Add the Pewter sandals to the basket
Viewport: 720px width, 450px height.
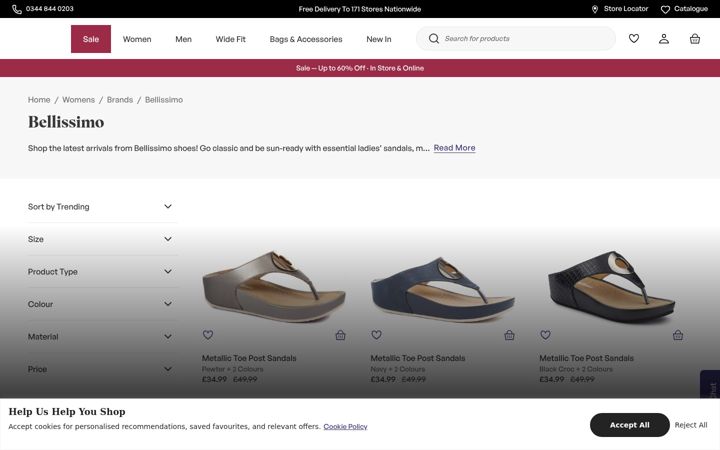(340, 335)
